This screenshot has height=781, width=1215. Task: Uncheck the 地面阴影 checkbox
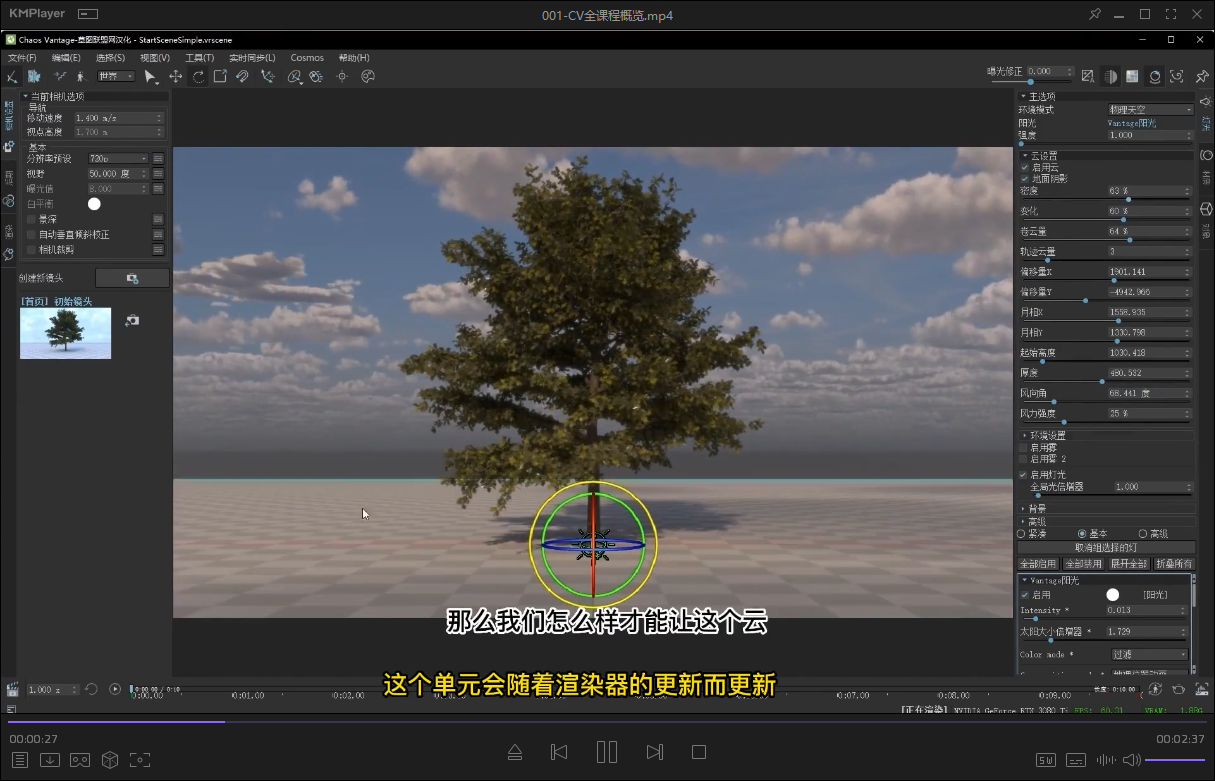1023,178
